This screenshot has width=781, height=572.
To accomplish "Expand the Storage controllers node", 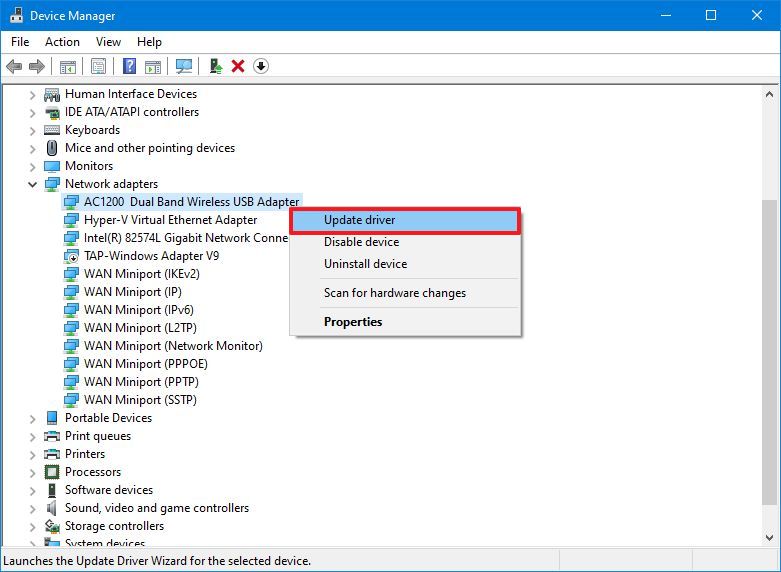I will click(32, 526).
